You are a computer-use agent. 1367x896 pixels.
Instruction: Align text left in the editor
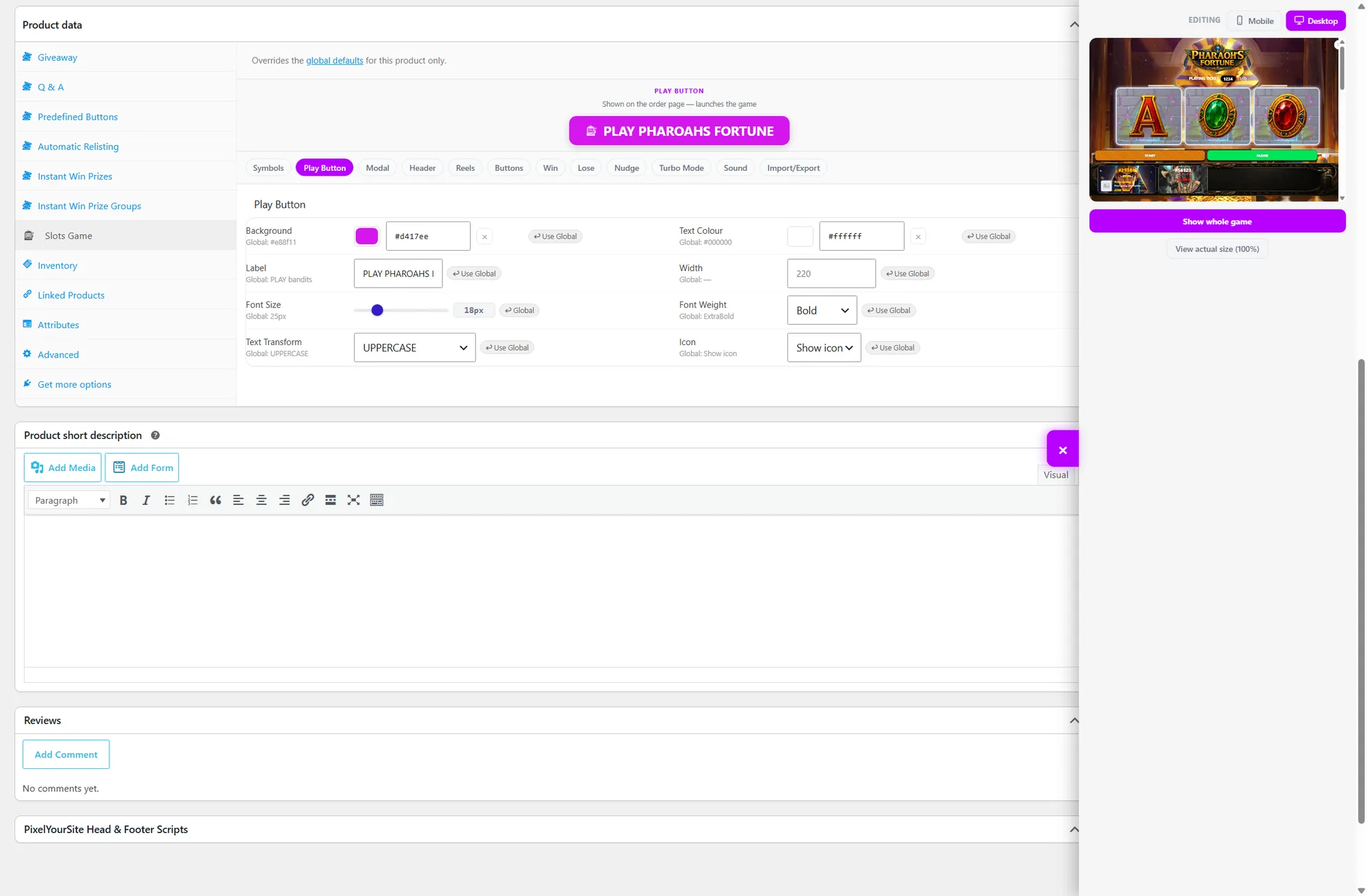coord(239,500)
